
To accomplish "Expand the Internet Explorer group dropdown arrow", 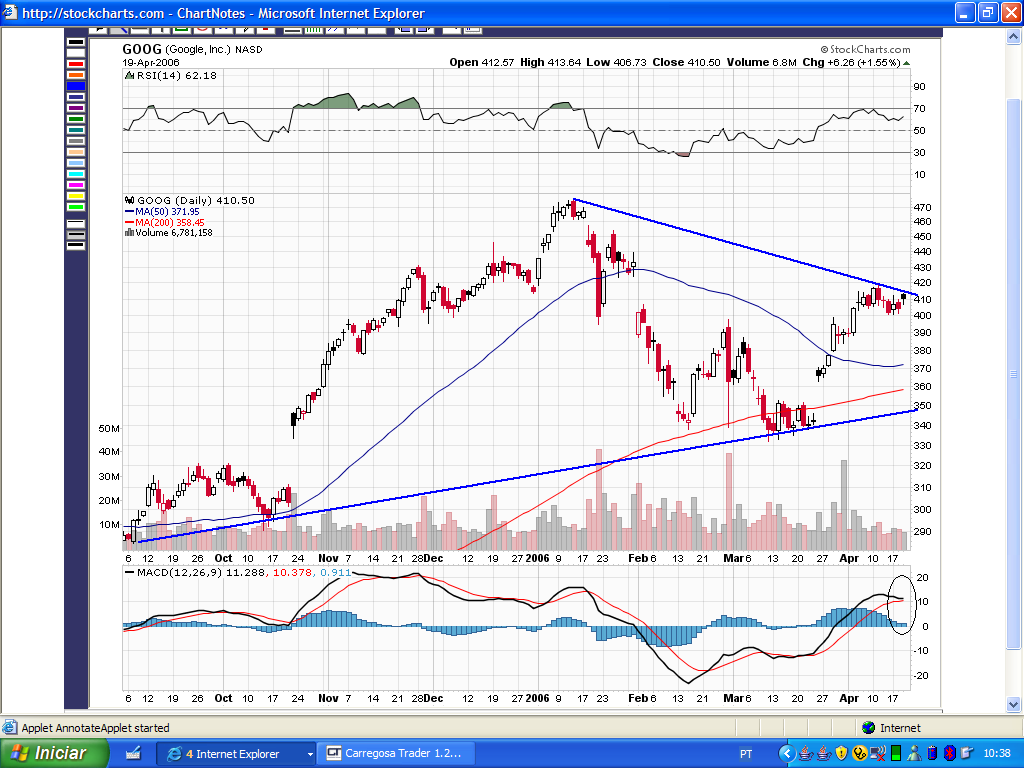I will point(310,754).
